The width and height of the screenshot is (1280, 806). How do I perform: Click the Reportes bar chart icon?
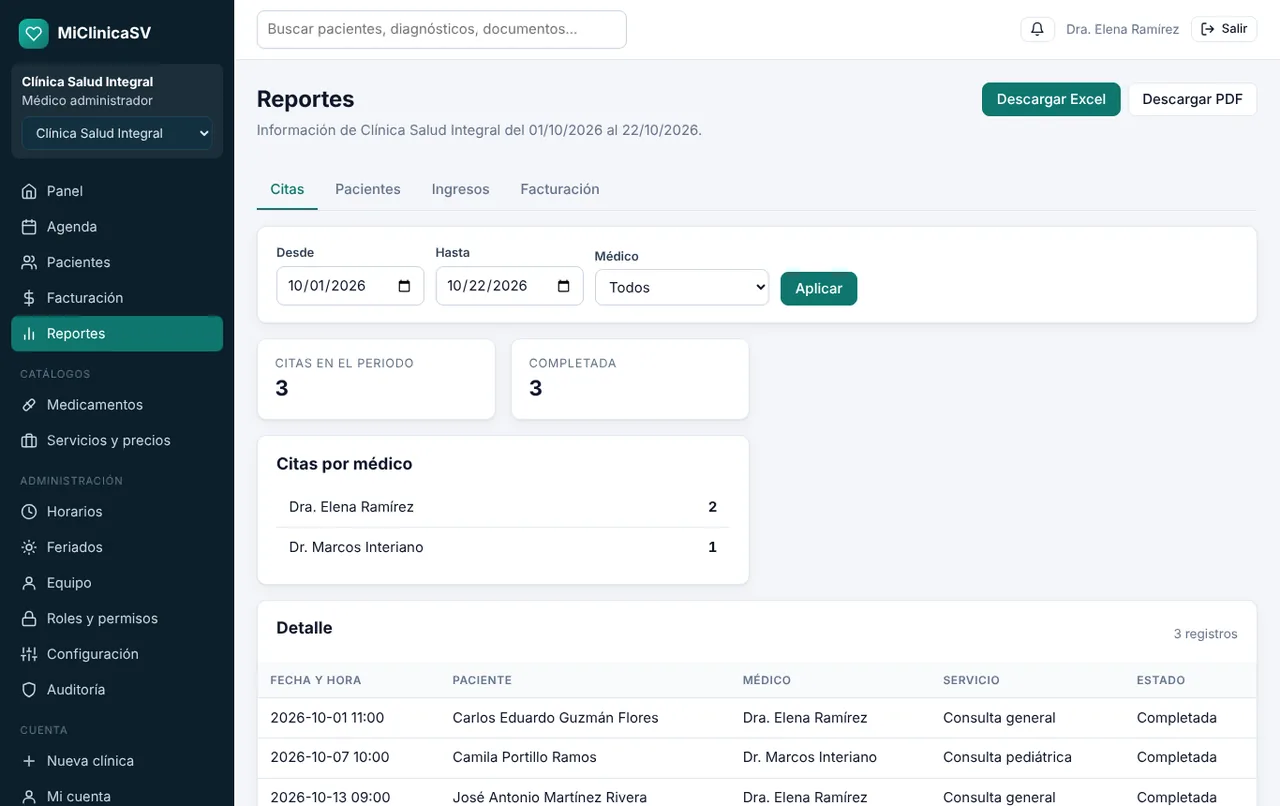click(x=29, y=334)
